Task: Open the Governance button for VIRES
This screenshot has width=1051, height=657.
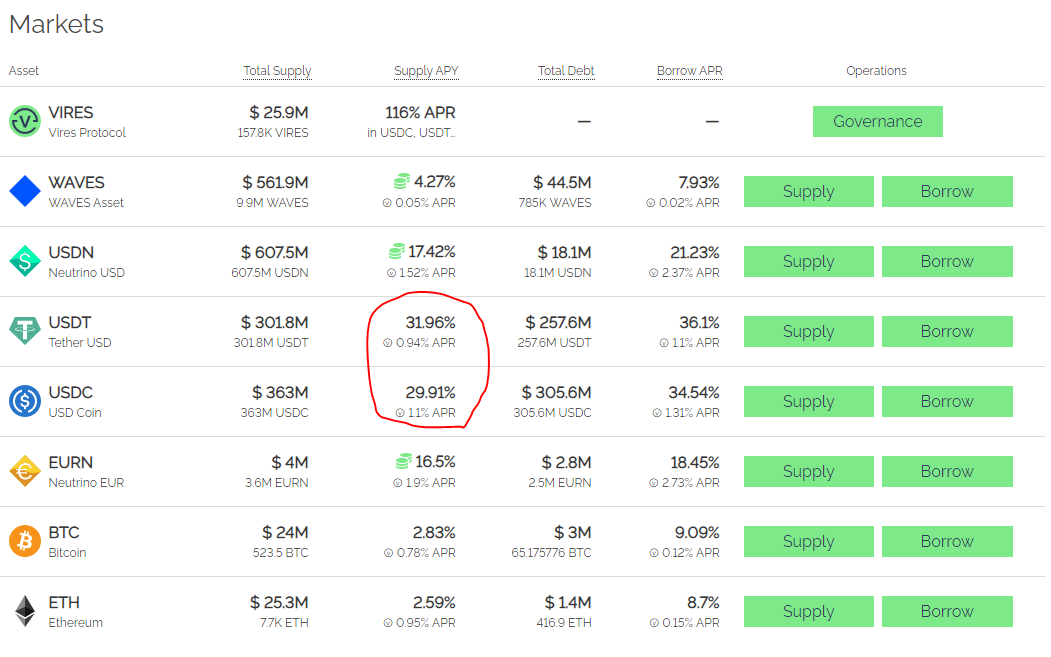Action: click(877, 121)
